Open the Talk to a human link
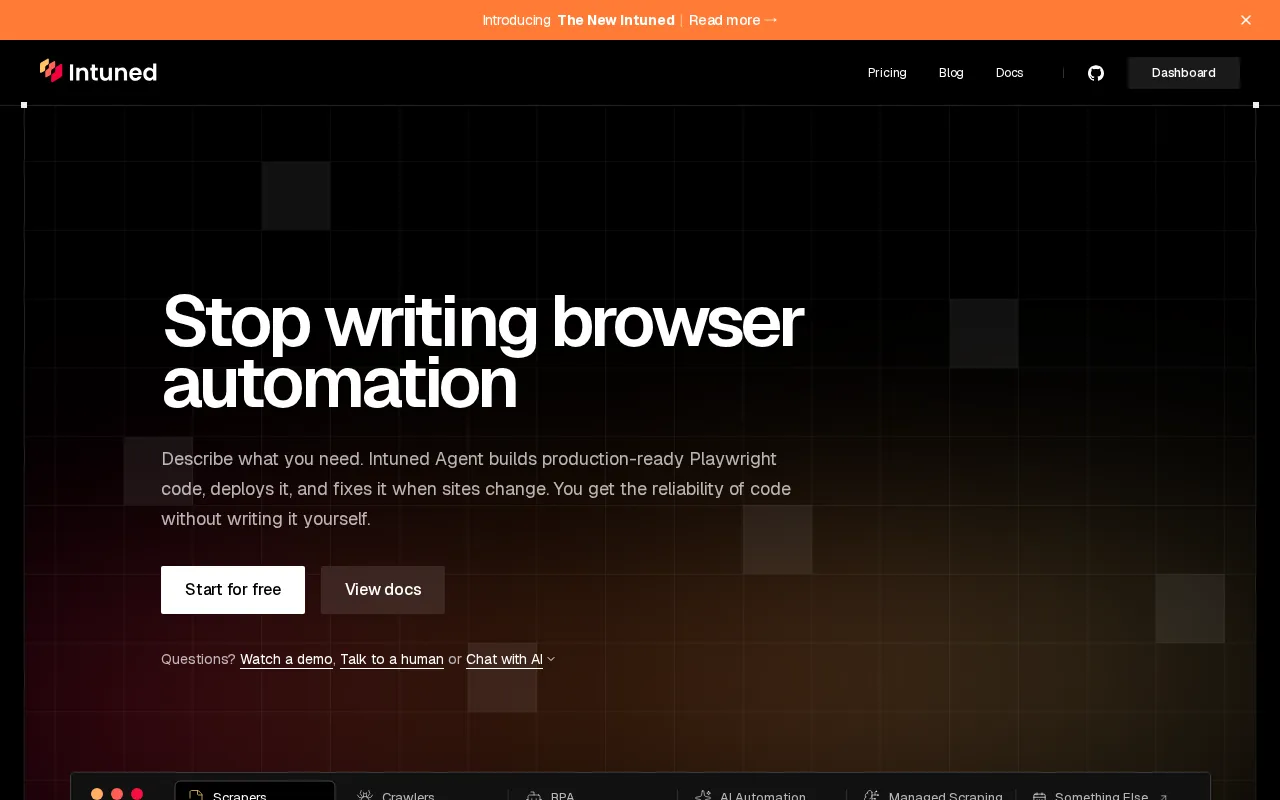This screenshot has height=800, width=1280. click(392, 659)
